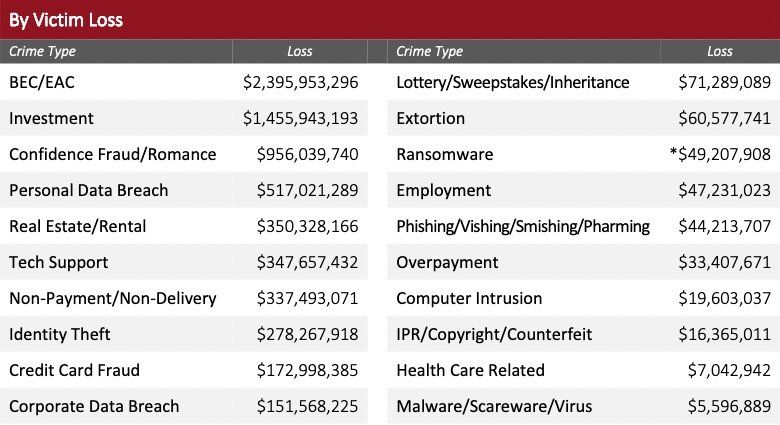This screenshot has height=425, width=780.
Task: Click the Phishing/Vishing/Smishing/Pharming label
Action: (x=522, y=226)
